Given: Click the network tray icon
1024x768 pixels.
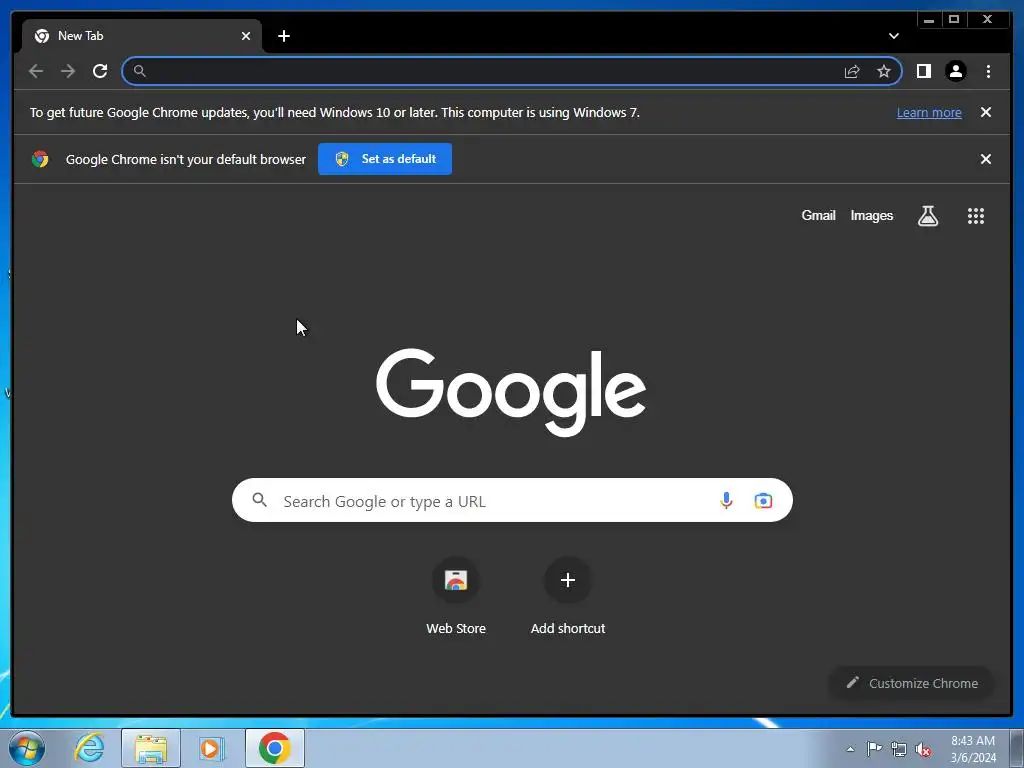Looking at the screenshot, I should tap(899, 750).
